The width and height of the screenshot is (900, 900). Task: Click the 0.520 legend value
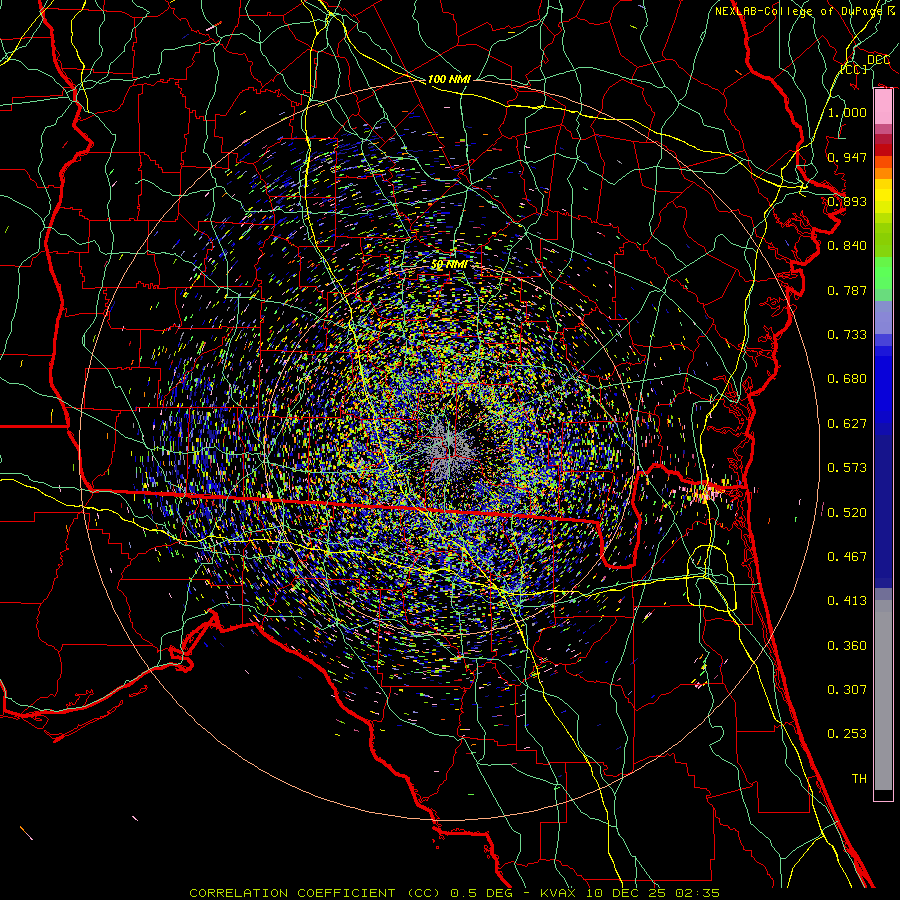tap(847, 513)
